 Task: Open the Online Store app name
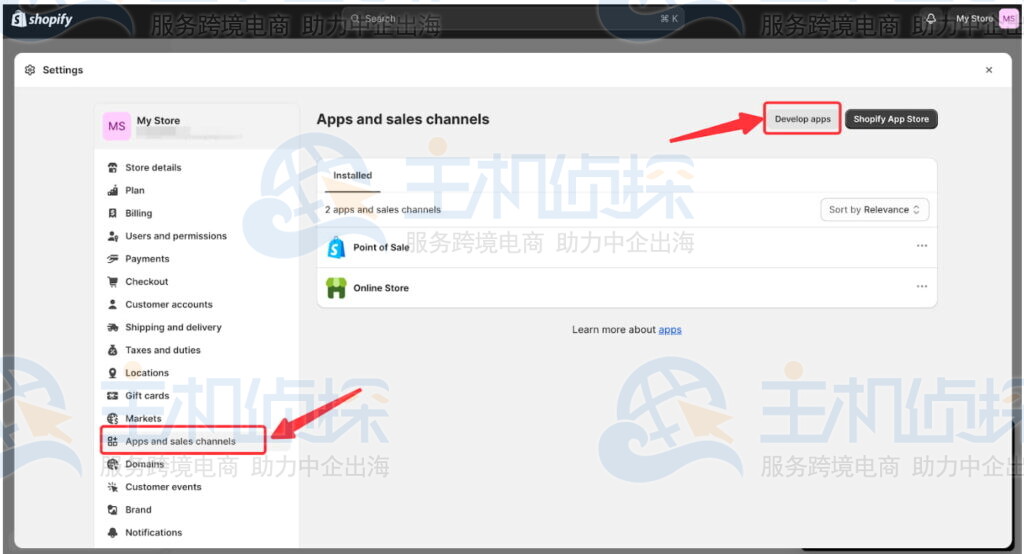pyautogui.click(x=381, y=288)
